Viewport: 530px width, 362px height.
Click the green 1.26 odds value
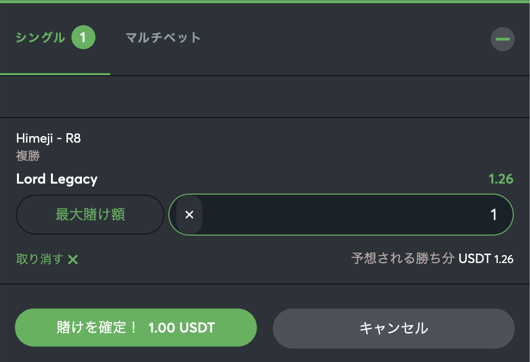point(501,179)
